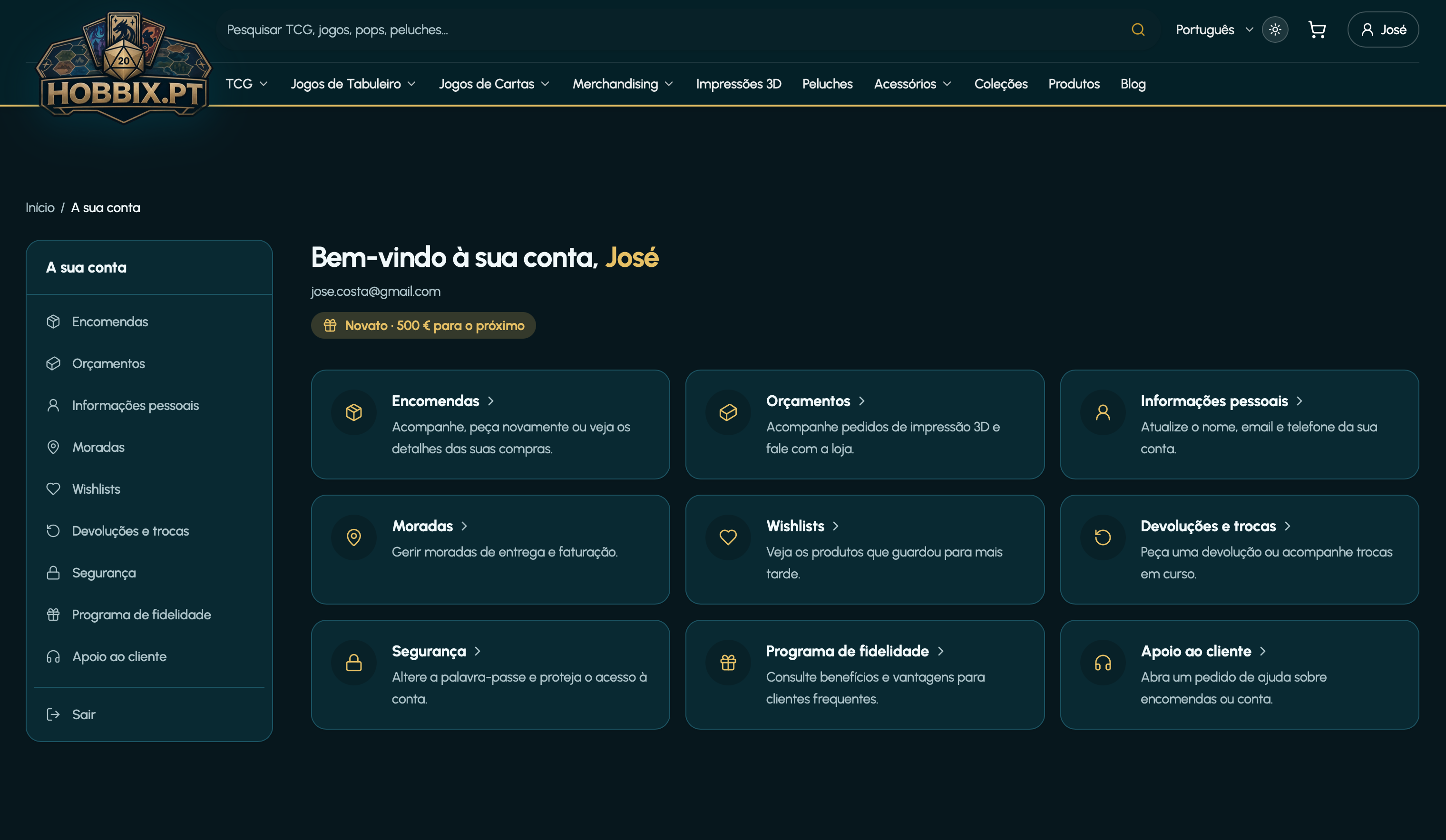Screen dimensions: 1446x840
Task: Click the Novato loyalty badge
Action: click(423, 325)
